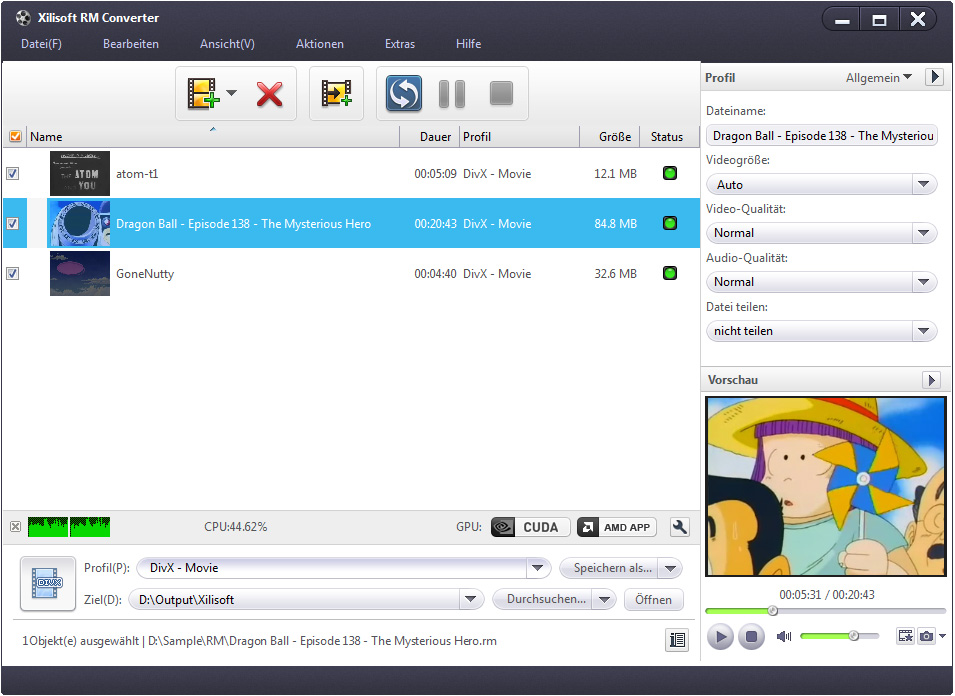955x696 pixels.
Task: Take a snapshot with camera icon
Action: coord(926,636)
